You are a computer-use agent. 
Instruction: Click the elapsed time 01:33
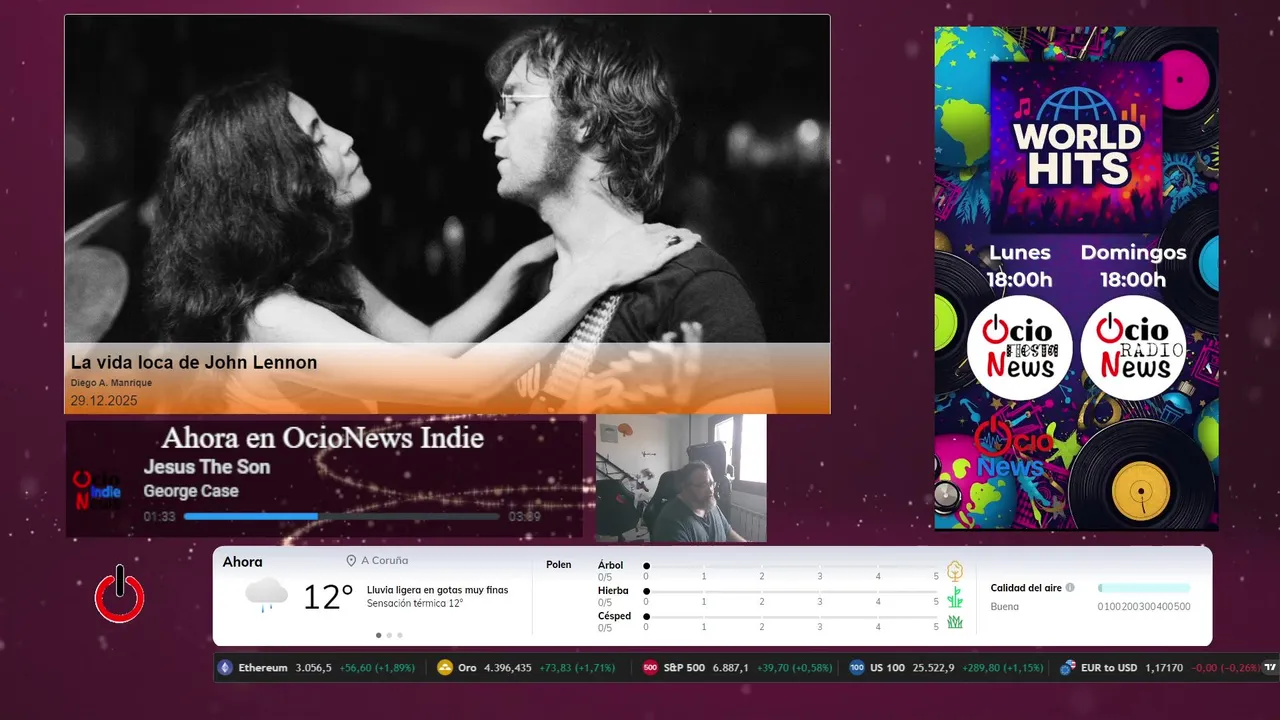(160, 517)
